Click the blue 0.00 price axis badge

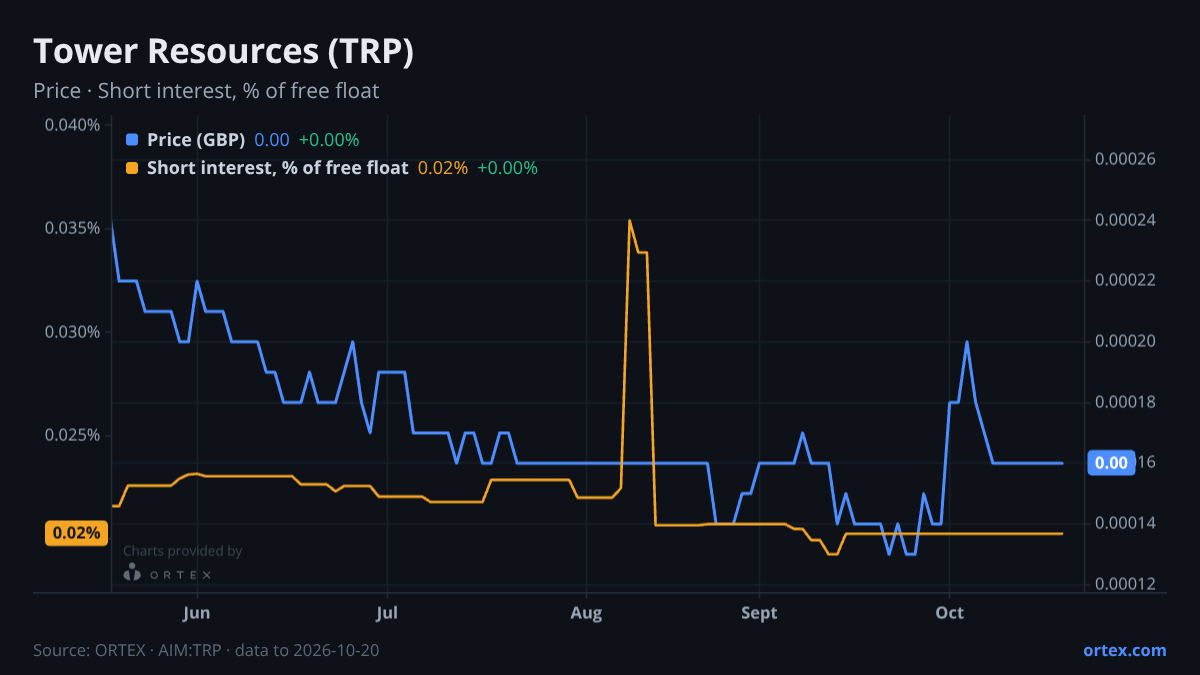(x=1111, y=463)
